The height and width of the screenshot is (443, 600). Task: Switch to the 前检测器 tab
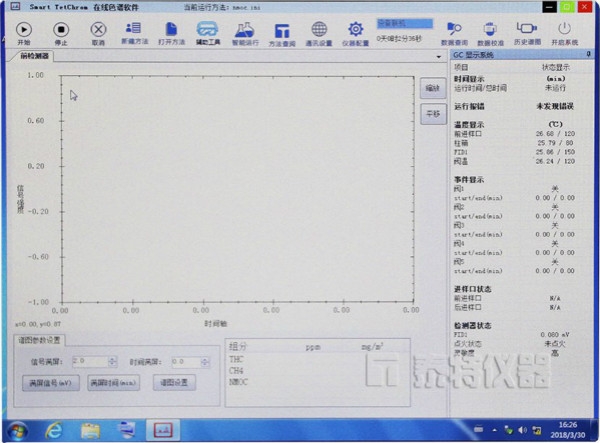tap(34, 57)
